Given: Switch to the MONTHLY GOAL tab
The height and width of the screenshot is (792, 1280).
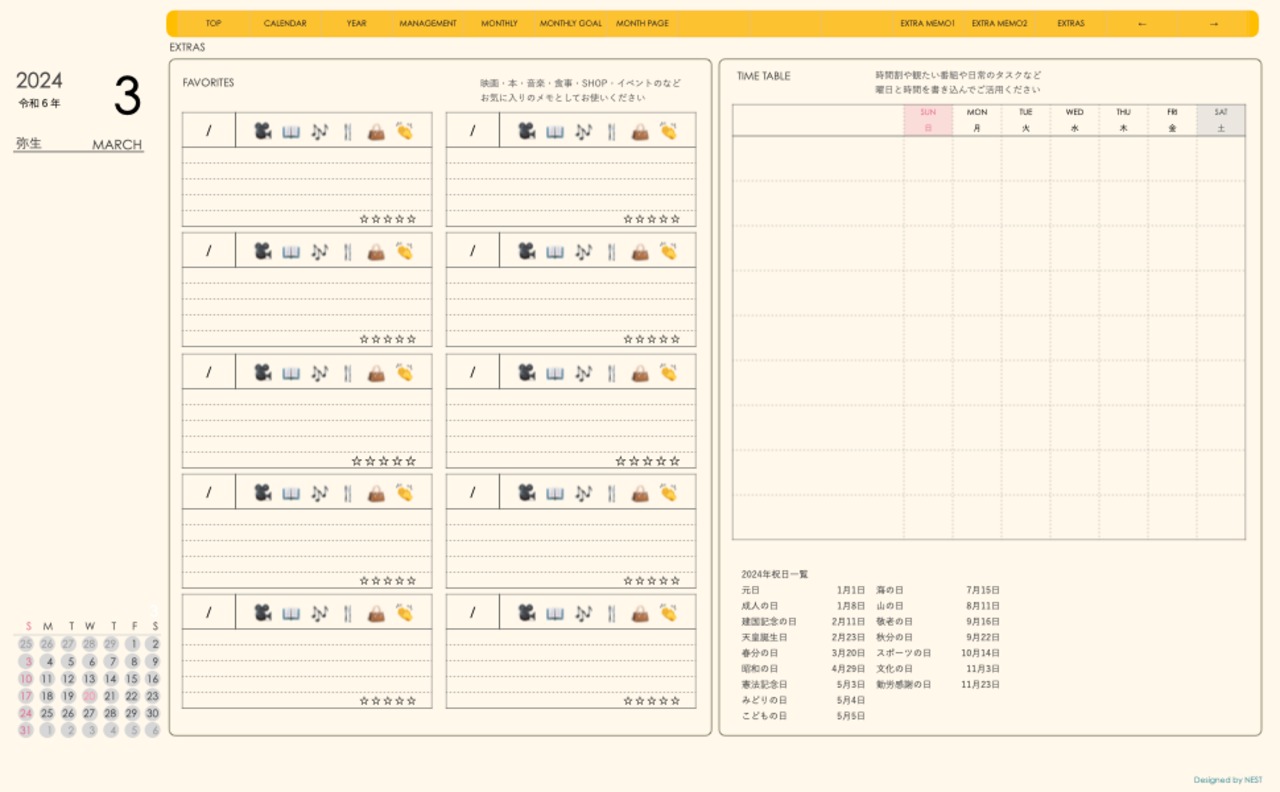Looking at the screenshot, I should coord(571,24).
